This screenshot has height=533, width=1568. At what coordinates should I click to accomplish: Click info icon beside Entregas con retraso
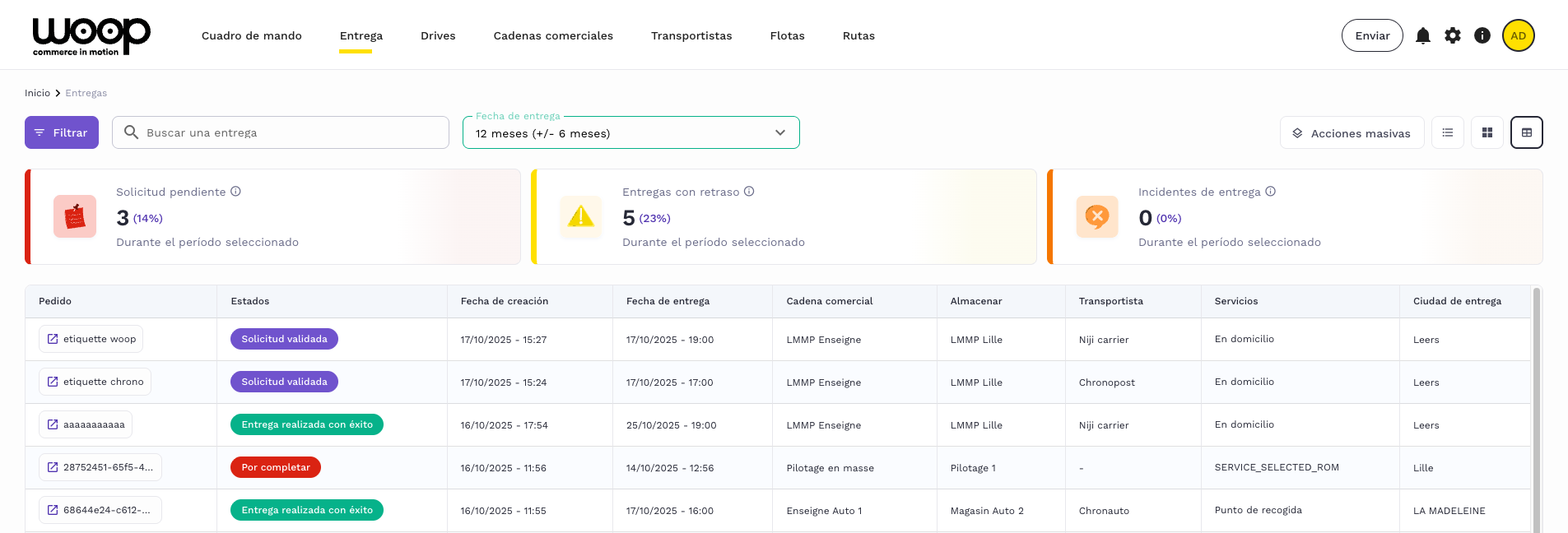tap(749, 192)
